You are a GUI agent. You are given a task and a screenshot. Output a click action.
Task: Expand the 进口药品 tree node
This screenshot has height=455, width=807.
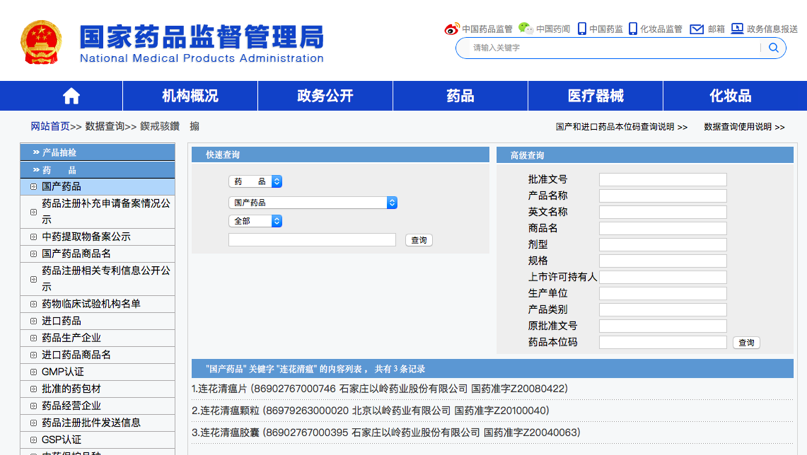pyautogui.click(x=33, y=321)
